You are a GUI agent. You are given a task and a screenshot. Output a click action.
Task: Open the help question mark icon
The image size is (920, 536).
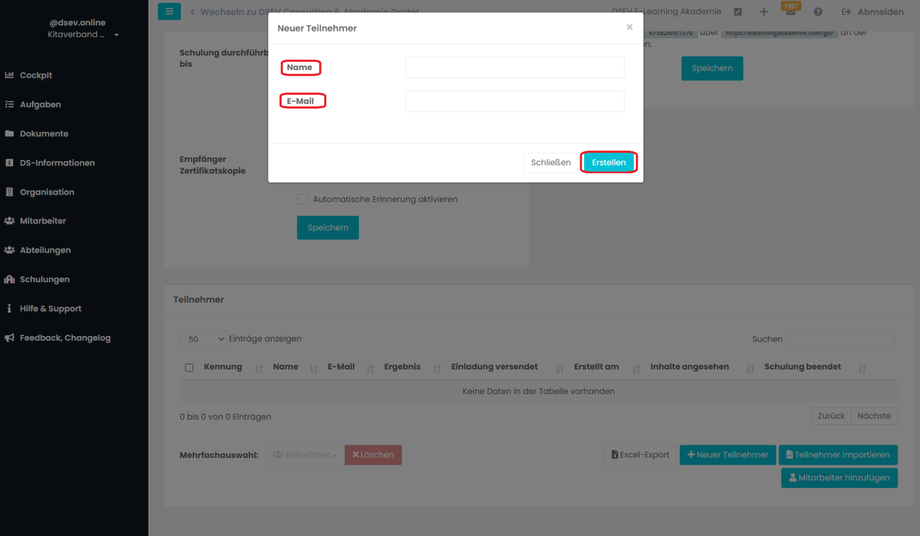[818, 12]
